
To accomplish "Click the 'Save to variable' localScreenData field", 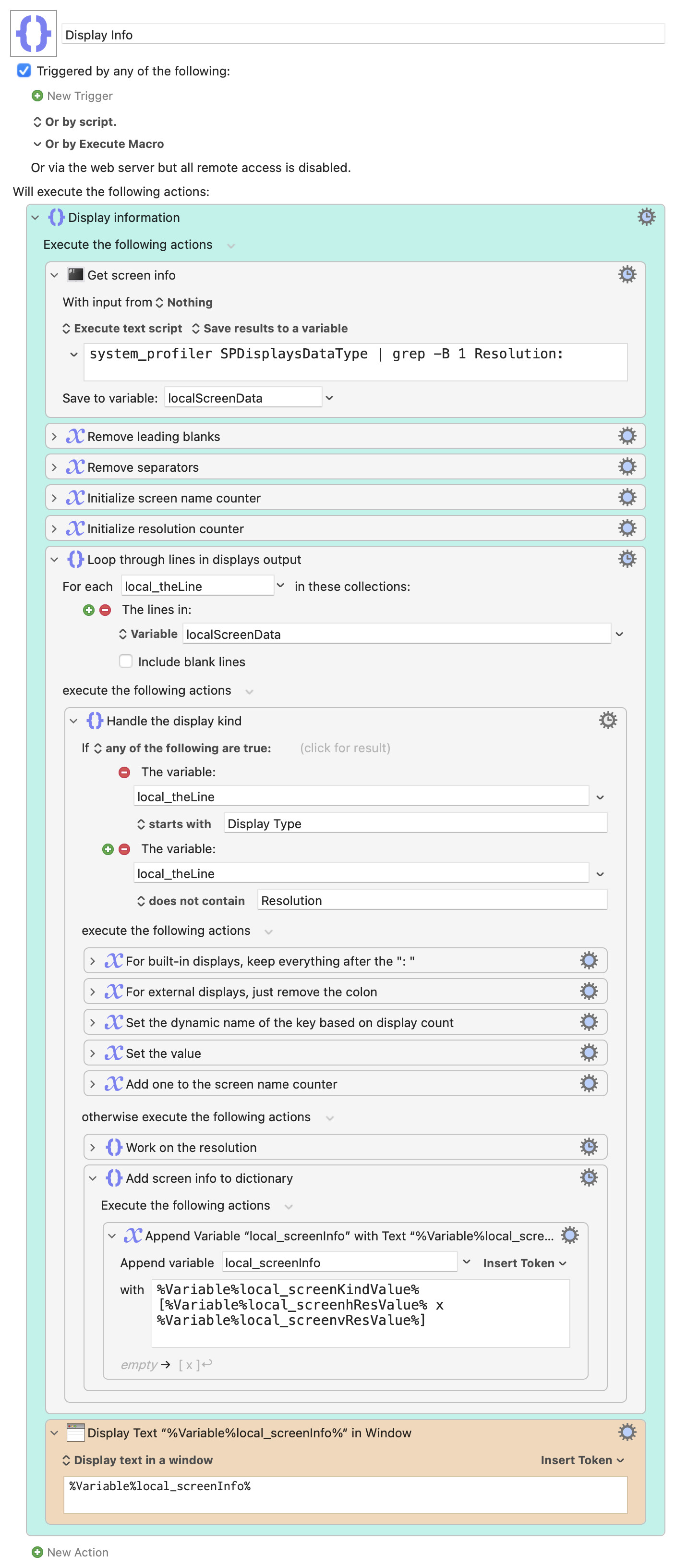I will [x=242, y=397].
